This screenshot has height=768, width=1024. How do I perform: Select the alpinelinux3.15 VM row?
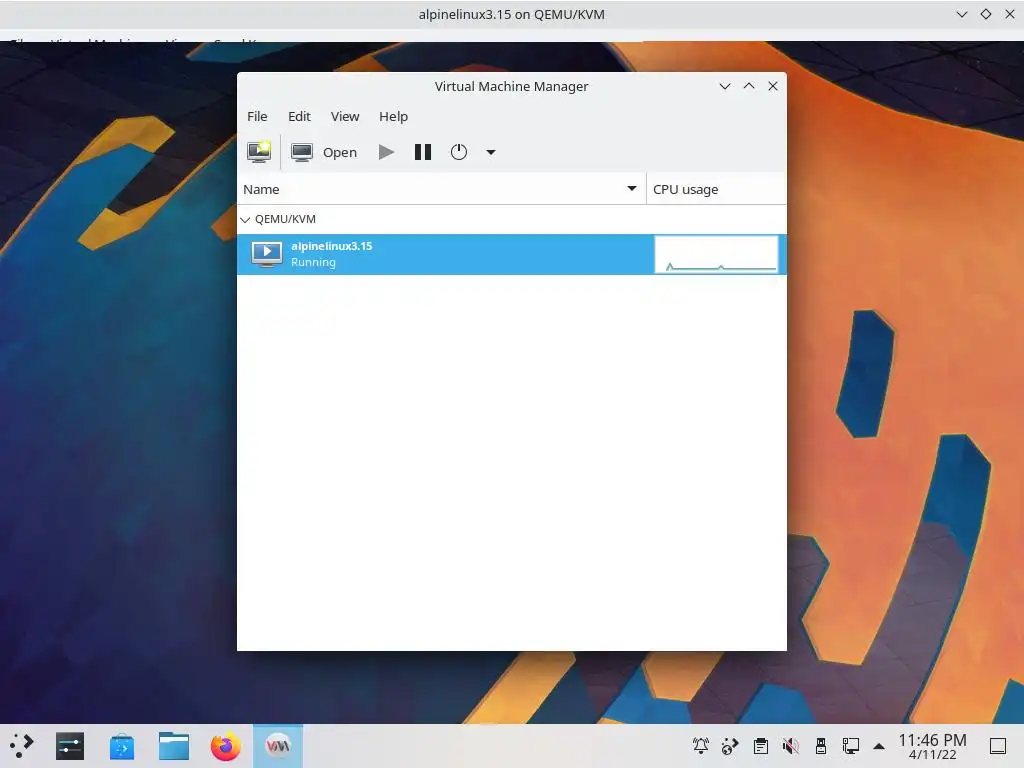511,254
